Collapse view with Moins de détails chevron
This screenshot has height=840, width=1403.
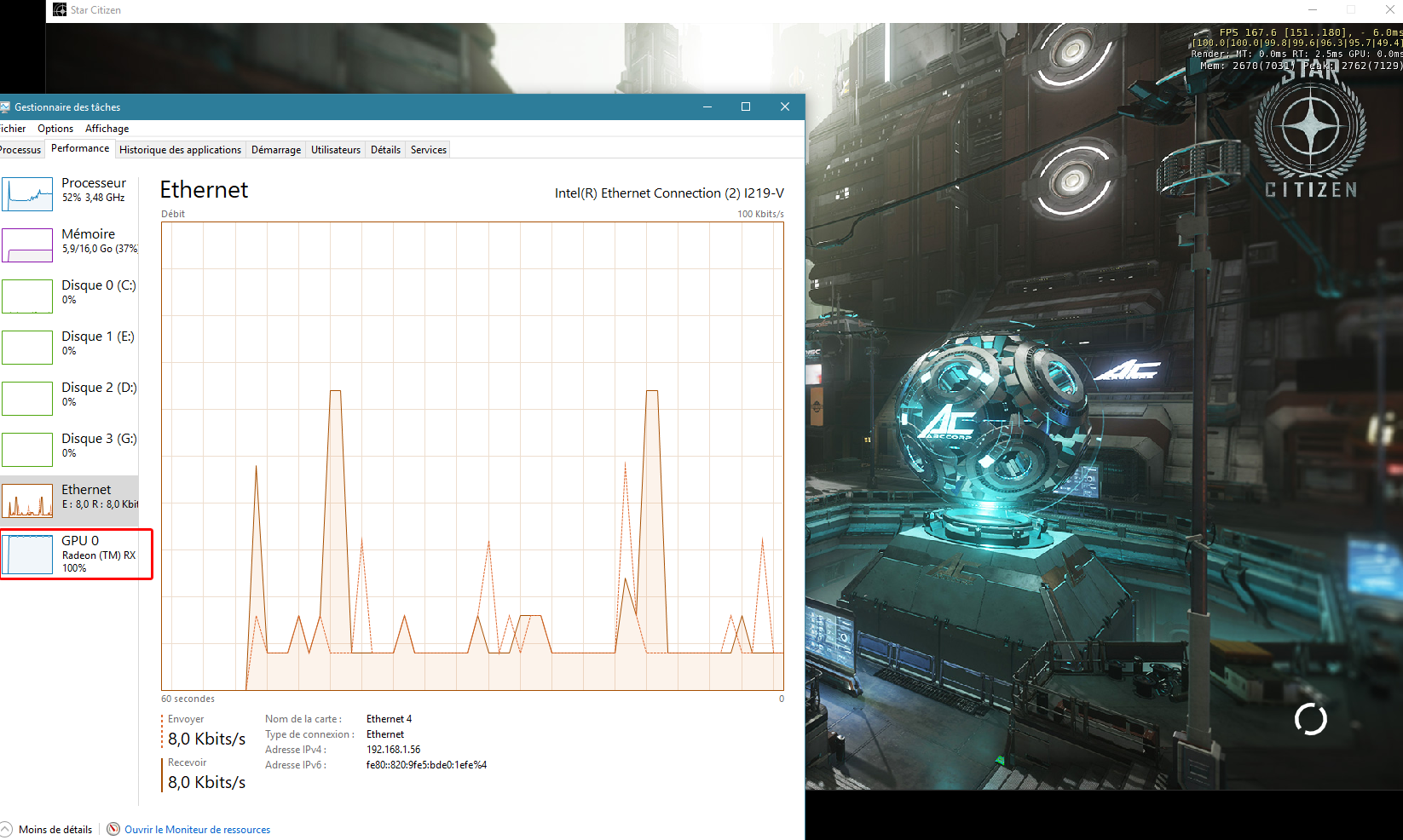[6, 829]
